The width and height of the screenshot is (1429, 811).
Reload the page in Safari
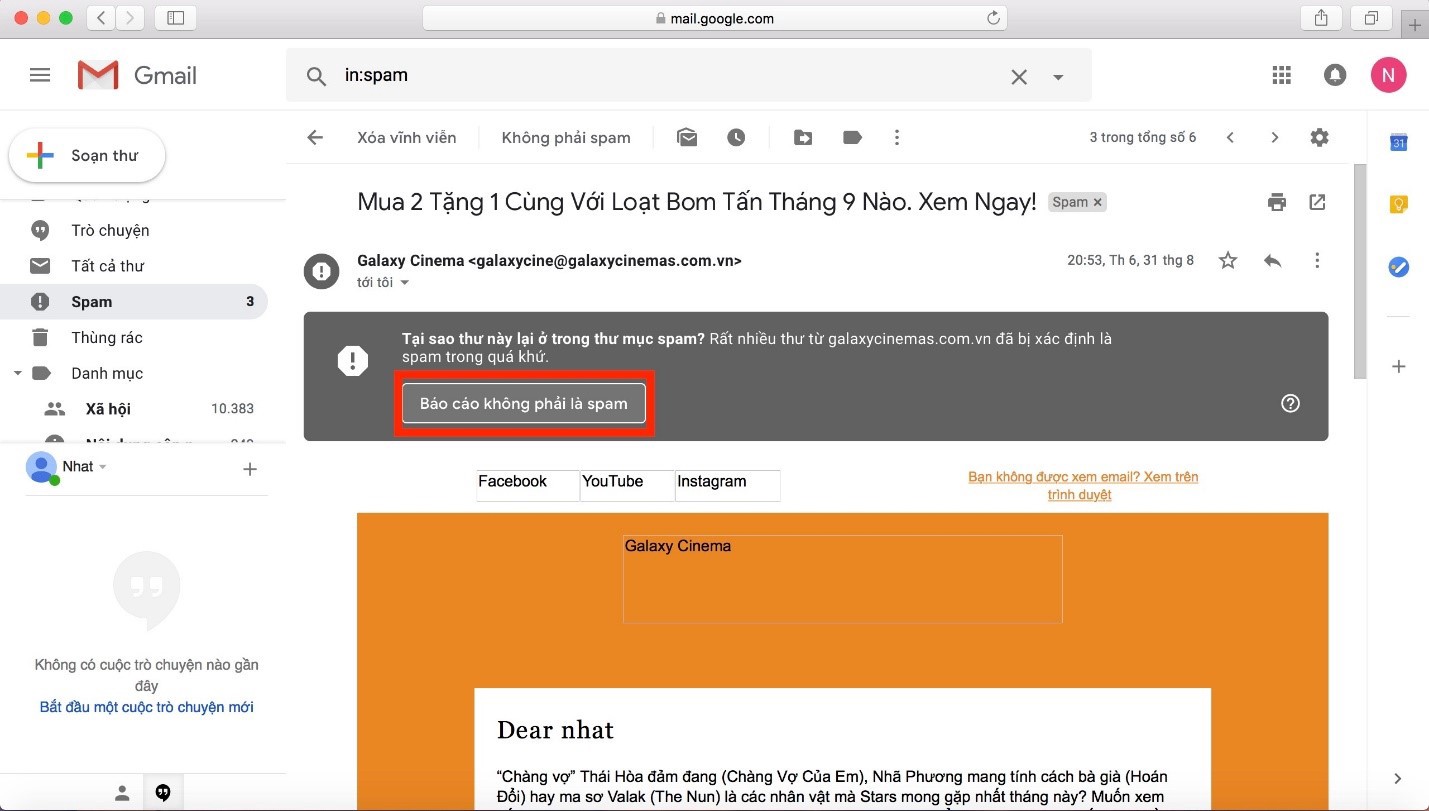993,18
